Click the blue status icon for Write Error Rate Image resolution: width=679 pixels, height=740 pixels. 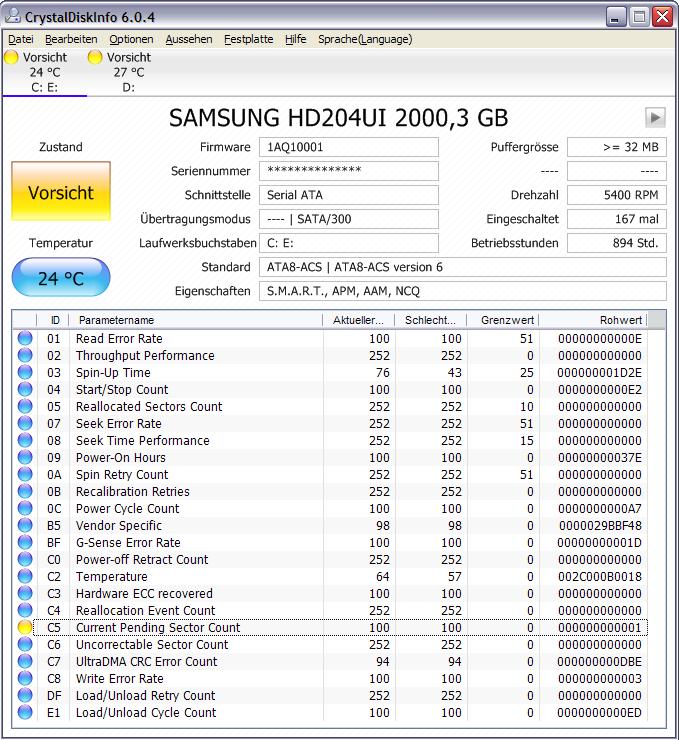(25, 678)
